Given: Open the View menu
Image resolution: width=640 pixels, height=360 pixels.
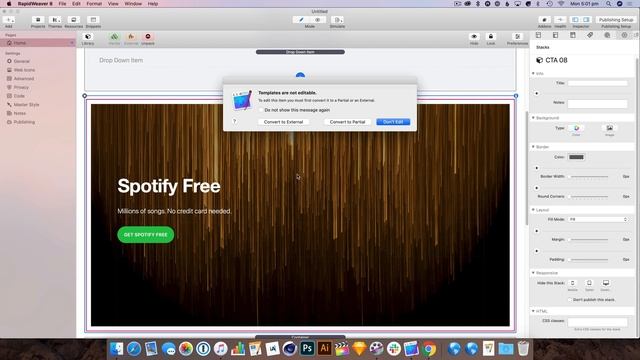Looking at the screenshot, I should [113, 4].
